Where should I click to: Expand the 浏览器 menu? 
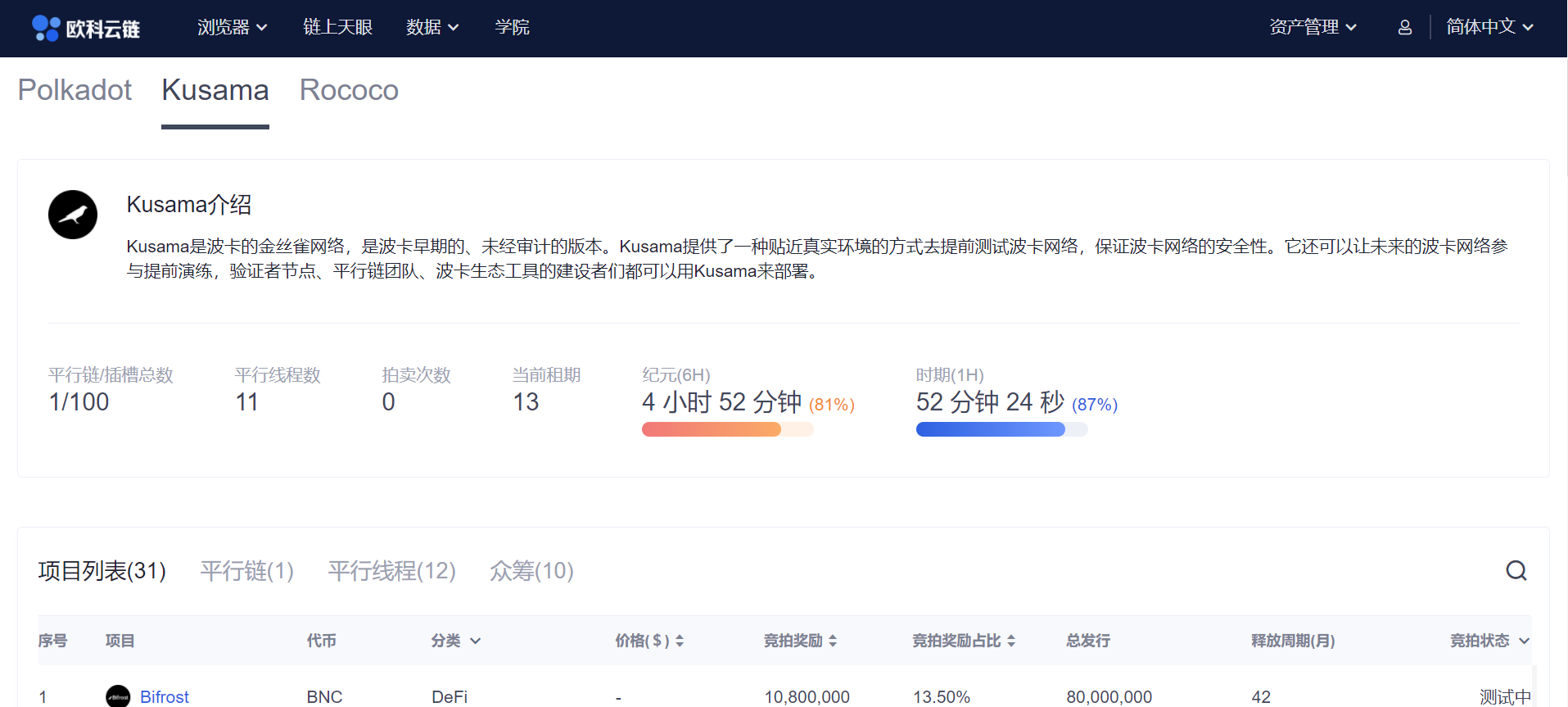[x=233, y=28]
